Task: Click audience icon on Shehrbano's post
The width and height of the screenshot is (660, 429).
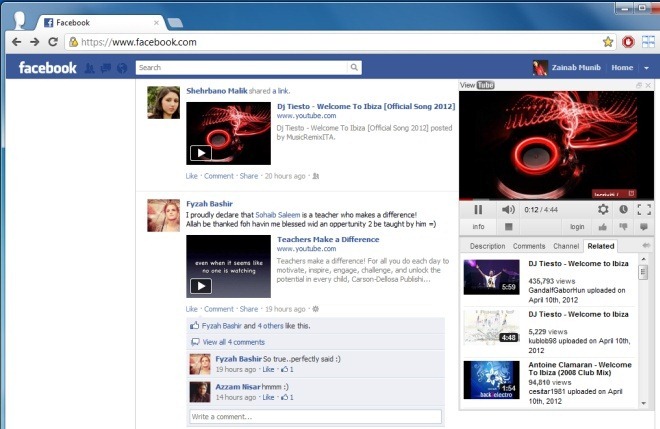Action: point(316,176)
